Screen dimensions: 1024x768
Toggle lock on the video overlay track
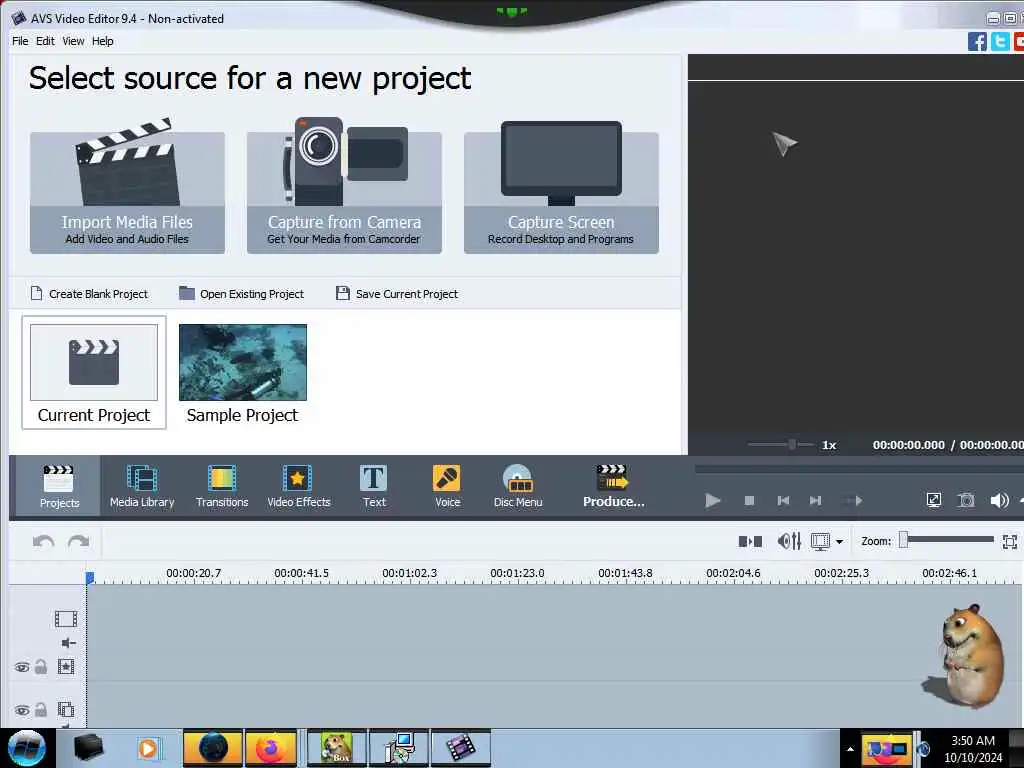click(x=40, y=709)
